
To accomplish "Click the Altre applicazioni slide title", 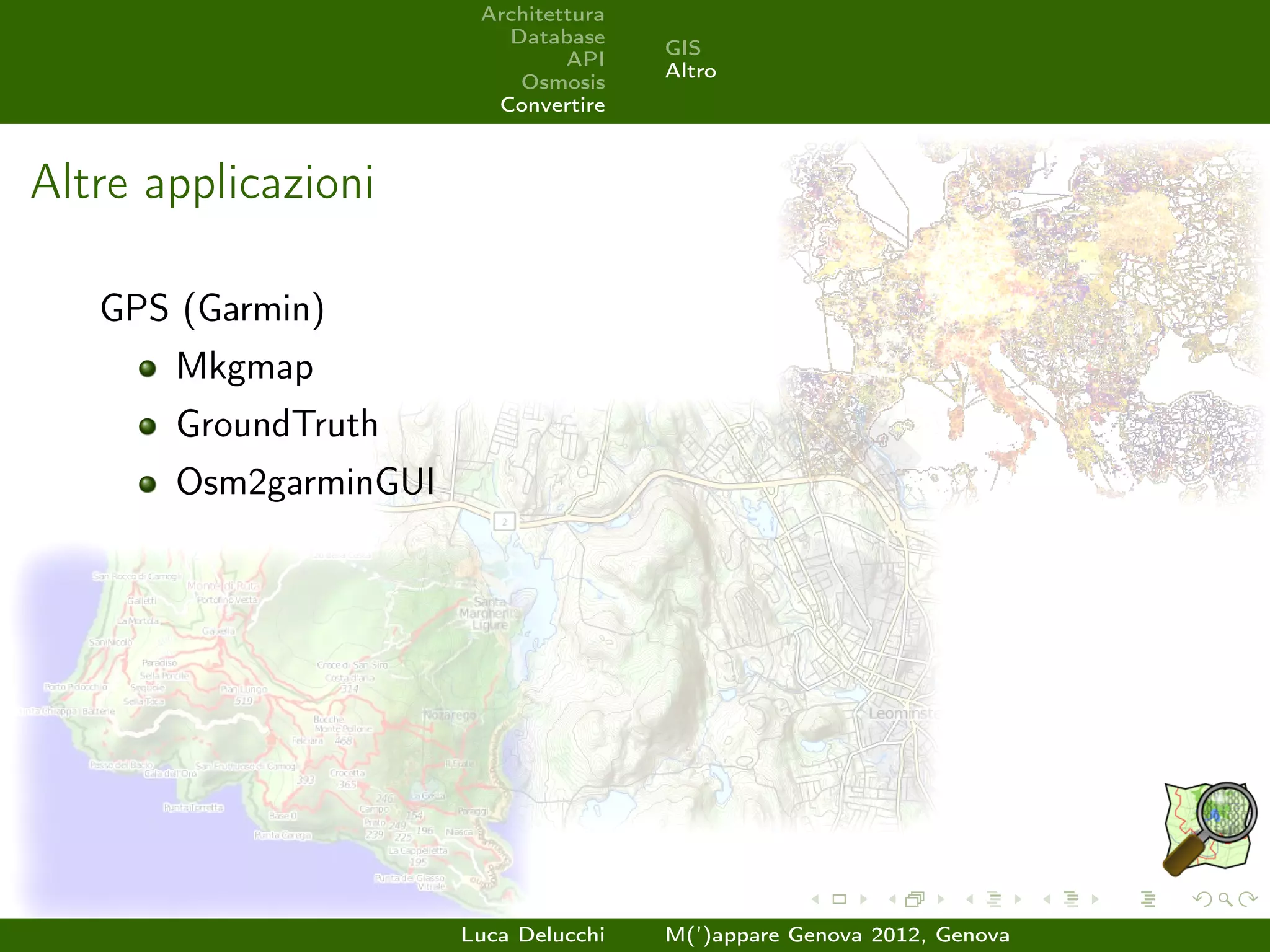I will (203, 183).
